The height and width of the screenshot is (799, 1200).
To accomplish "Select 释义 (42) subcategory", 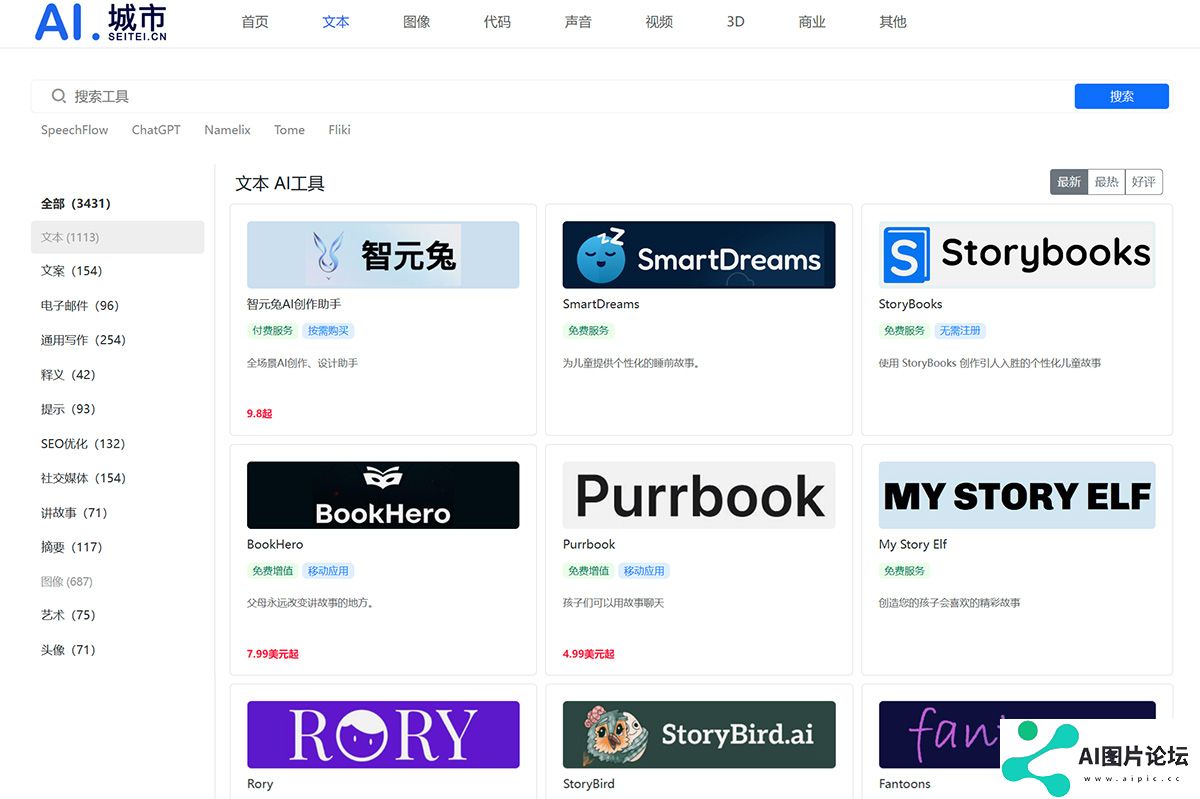I will [x=68, y=375].
